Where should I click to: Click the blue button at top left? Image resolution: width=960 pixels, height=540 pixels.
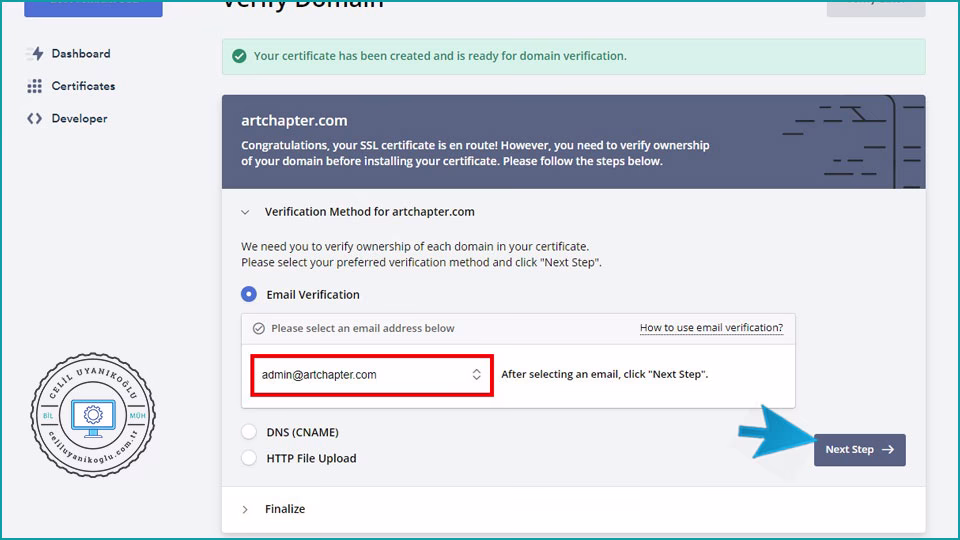93,7
